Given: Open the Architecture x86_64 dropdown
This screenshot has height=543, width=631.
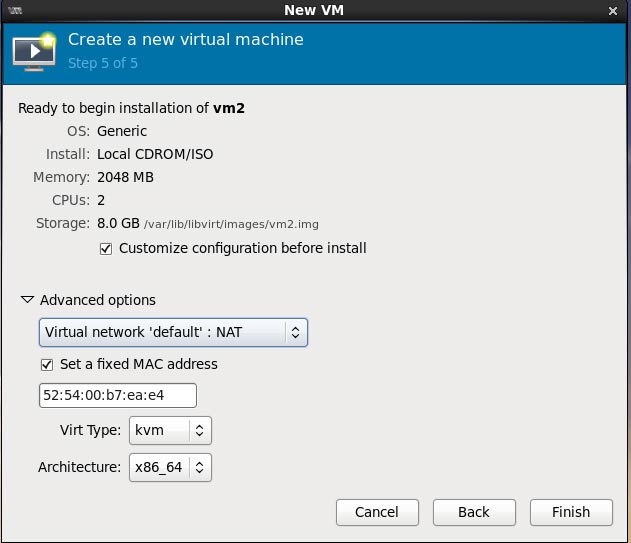Looking at the screenshot, I should coord(170,467).
